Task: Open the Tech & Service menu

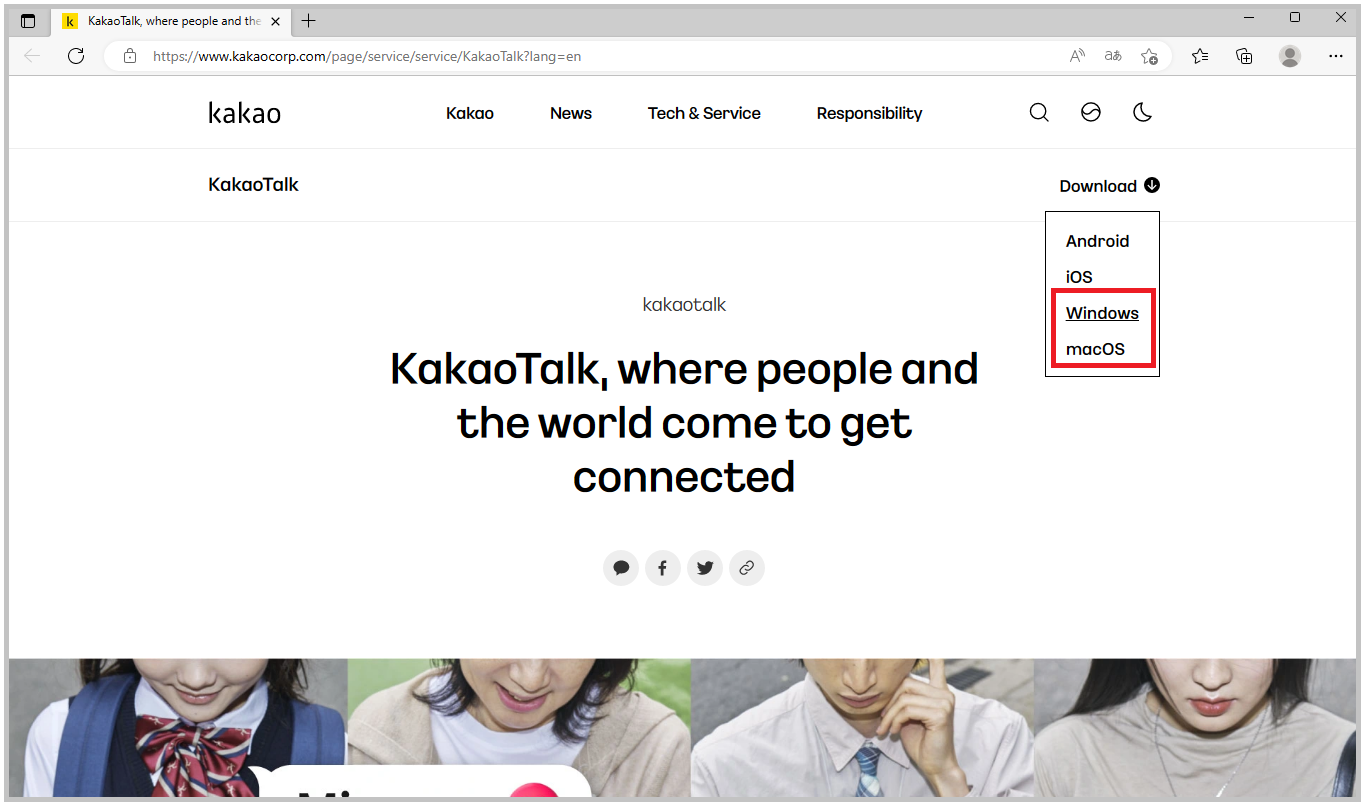Action: click(704, 113)
